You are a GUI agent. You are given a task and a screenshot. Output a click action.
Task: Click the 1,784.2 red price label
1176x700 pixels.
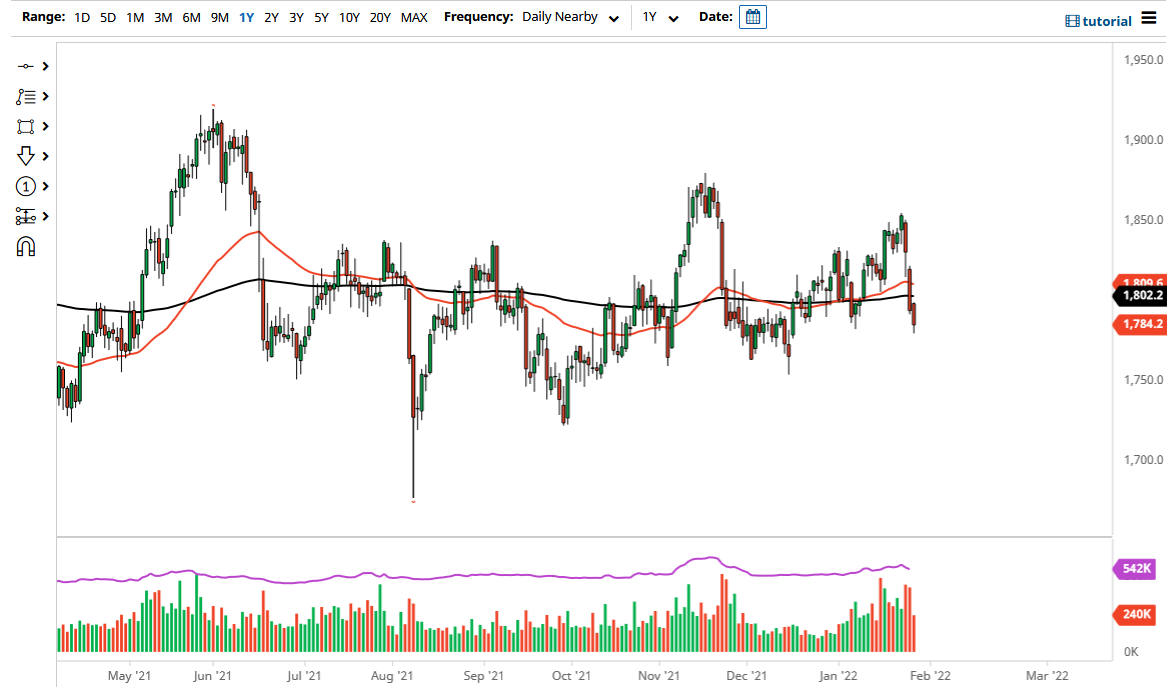coord(1140,324)
